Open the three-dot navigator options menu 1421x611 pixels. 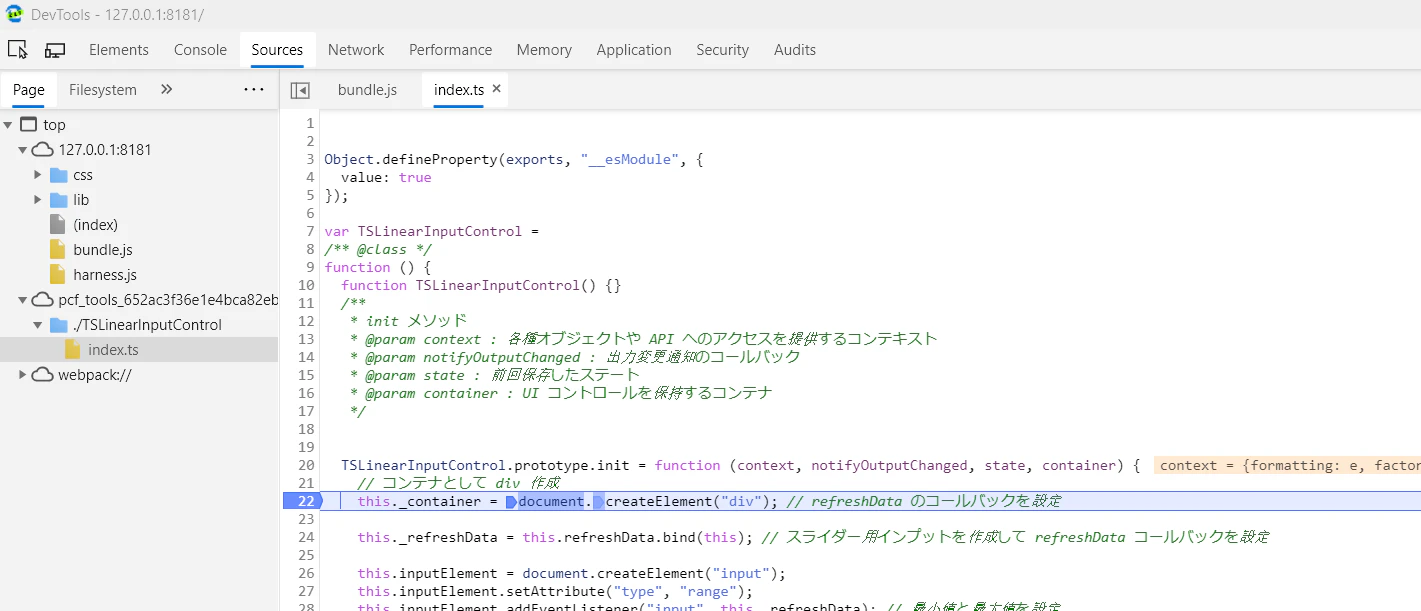tap(254, 89)
